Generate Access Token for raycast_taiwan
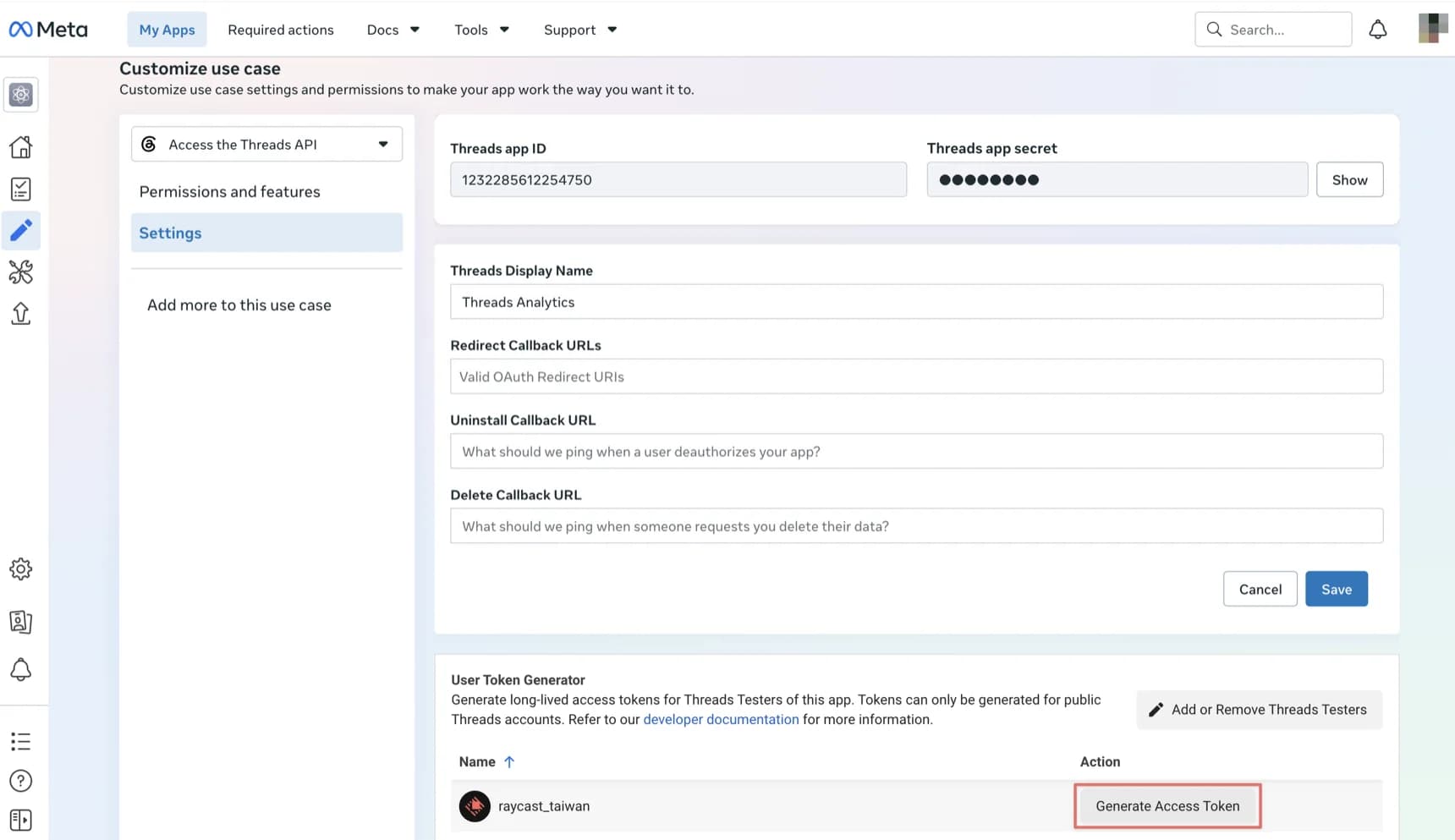1455x840 pixels. [1167, 806]
